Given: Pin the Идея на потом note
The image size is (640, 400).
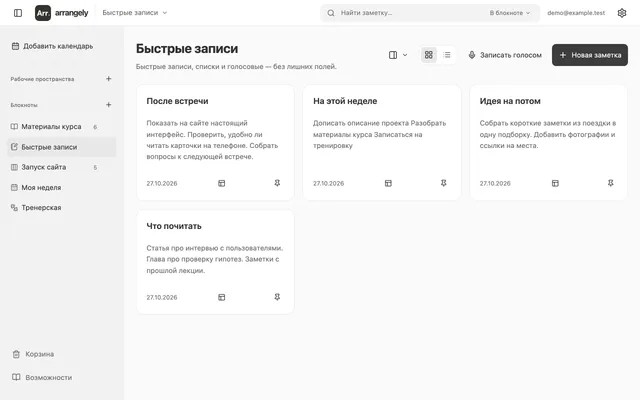Looking at the screenshot, I should point(611,183).
